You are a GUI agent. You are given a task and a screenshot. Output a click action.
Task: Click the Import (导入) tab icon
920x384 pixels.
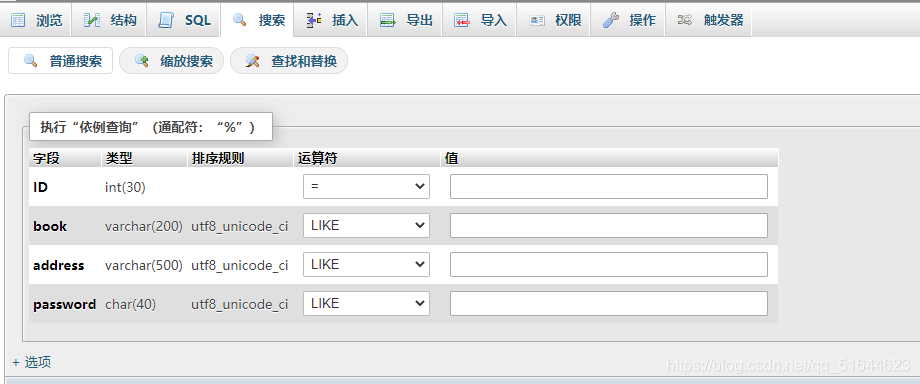[x=462, y=21]
